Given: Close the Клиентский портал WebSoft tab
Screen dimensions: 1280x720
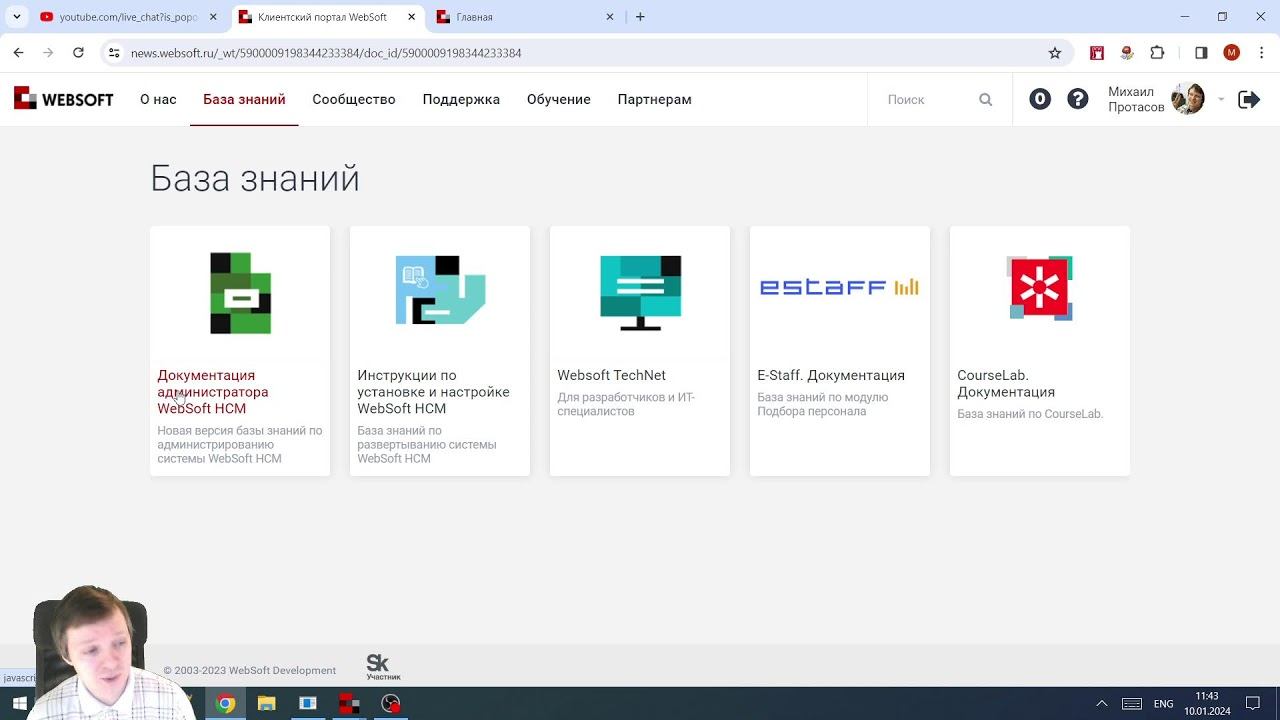Looking at the screenshot, I should [x=411, y=17].
